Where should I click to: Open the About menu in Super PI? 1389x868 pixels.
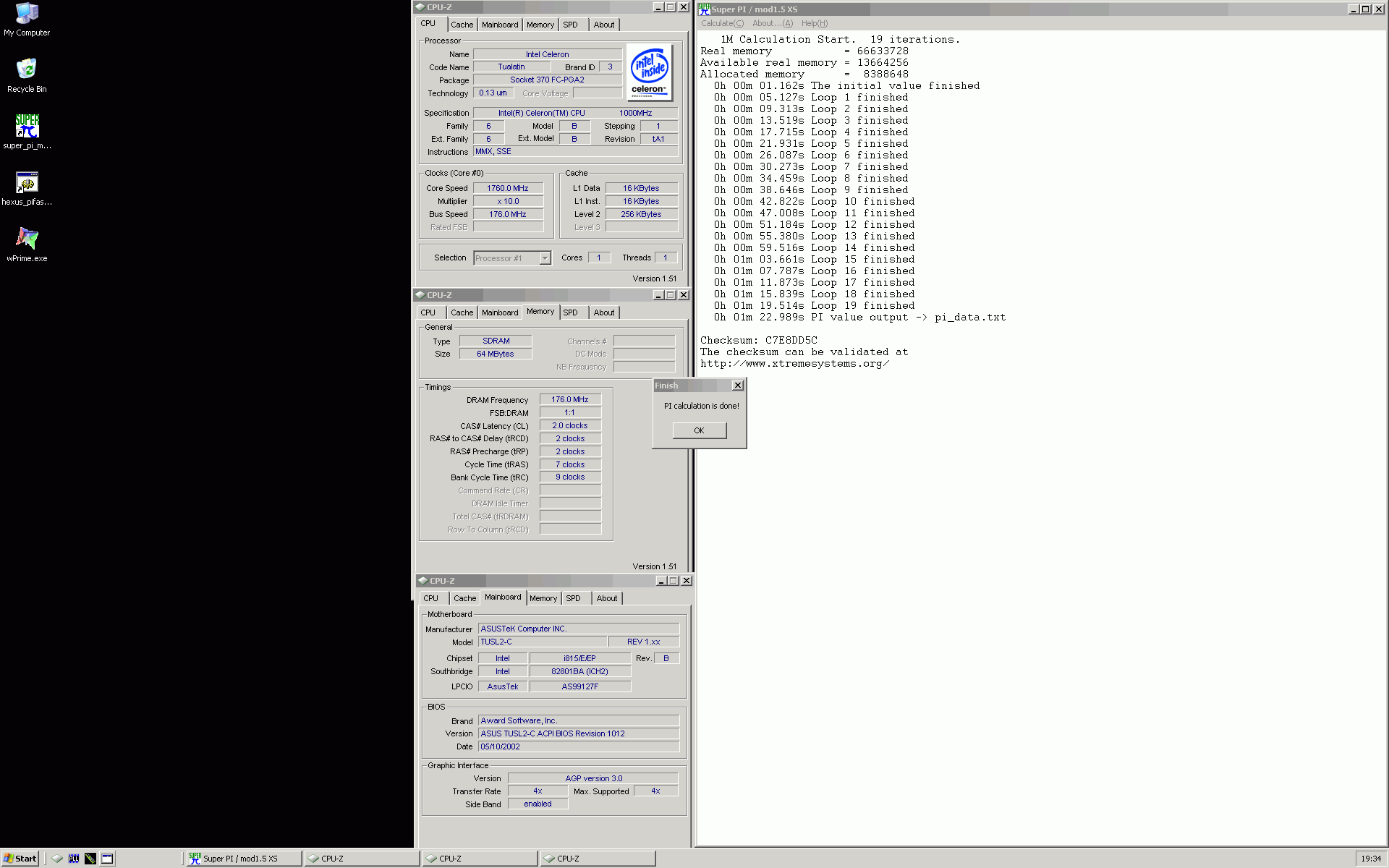[x=772, y=23]
